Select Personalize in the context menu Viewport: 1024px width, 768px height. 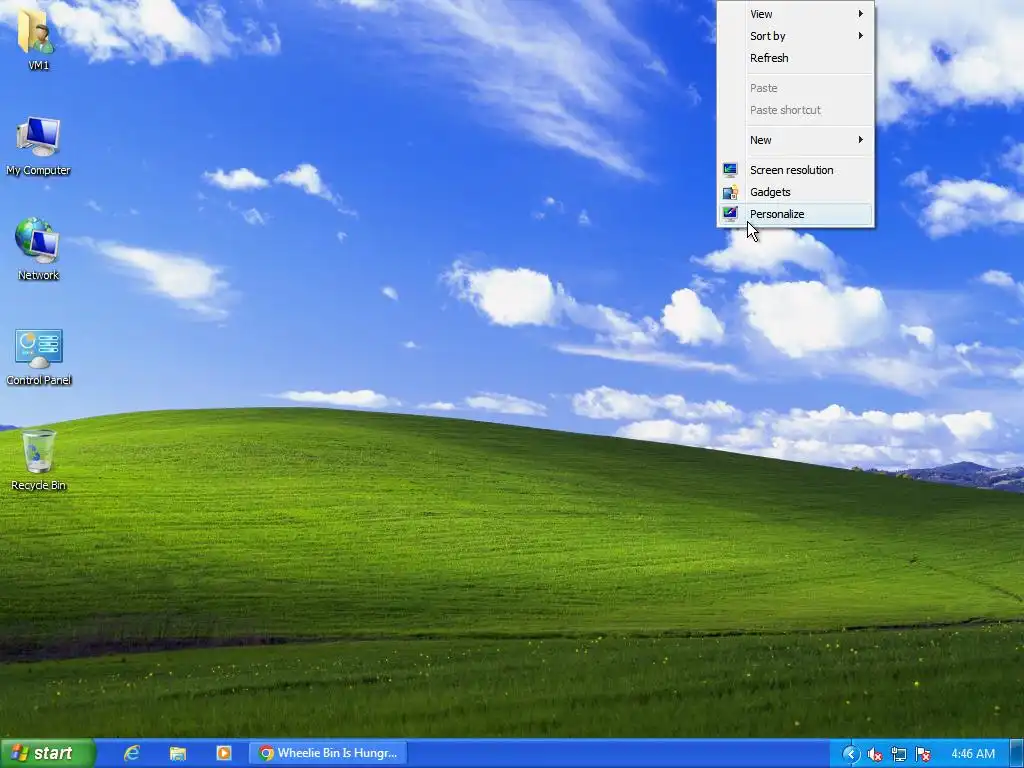[x=795, y=214]
